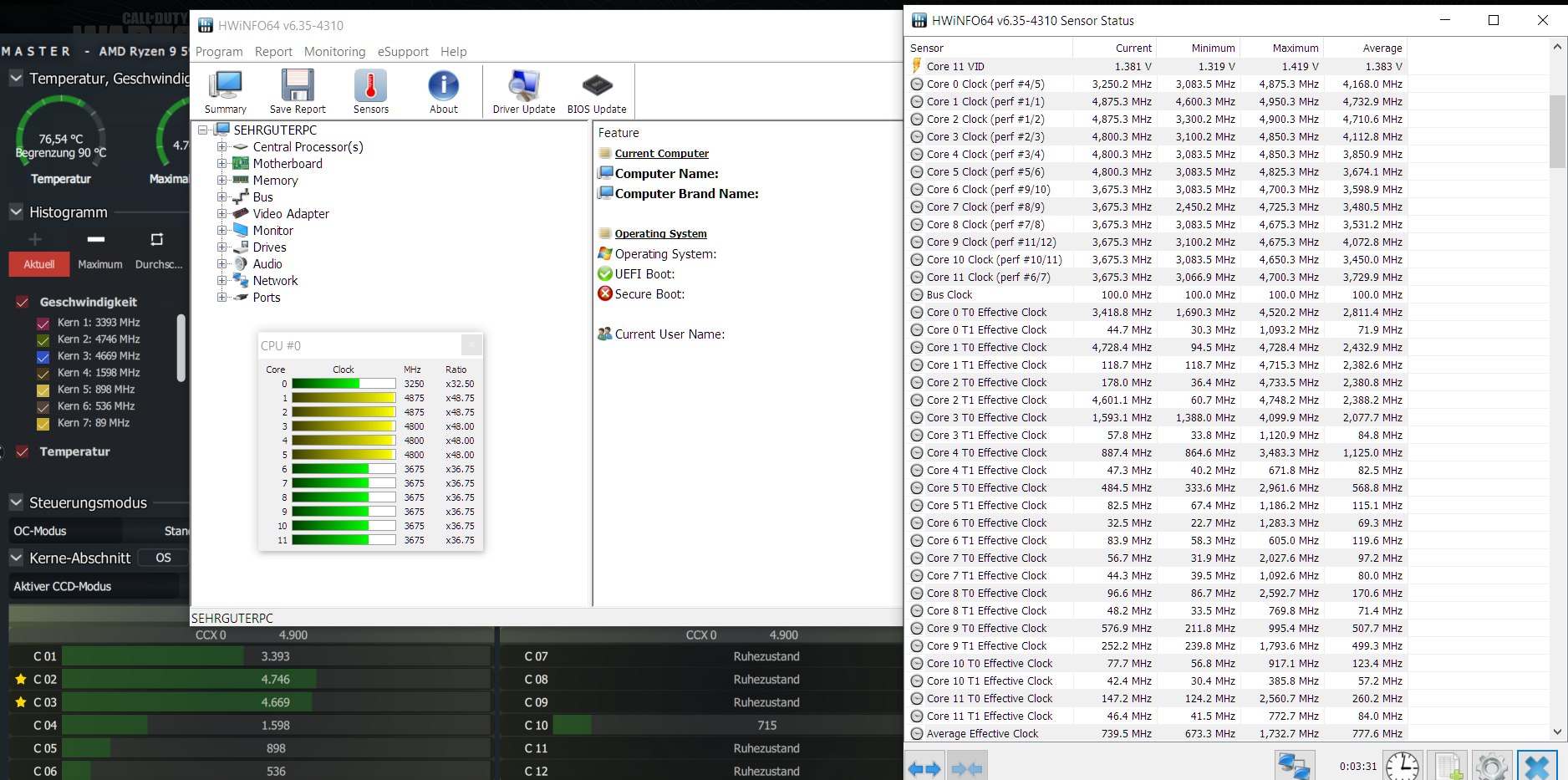Open Sensors from the HWiNFO toolbar
The width and height of the screenshot is (1568, 780).
[x=371, y=92]
